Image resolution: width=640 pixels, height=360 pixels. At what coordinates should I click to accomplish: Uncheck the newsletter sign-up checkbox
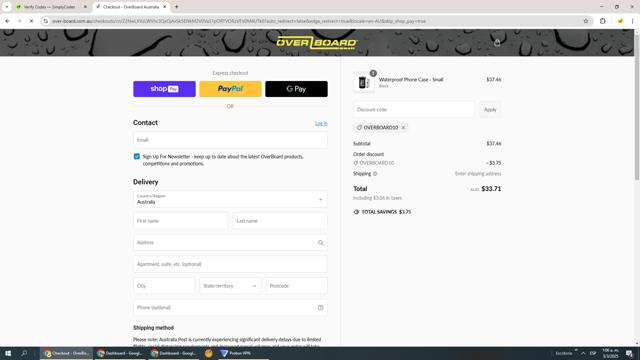[137, 156]
